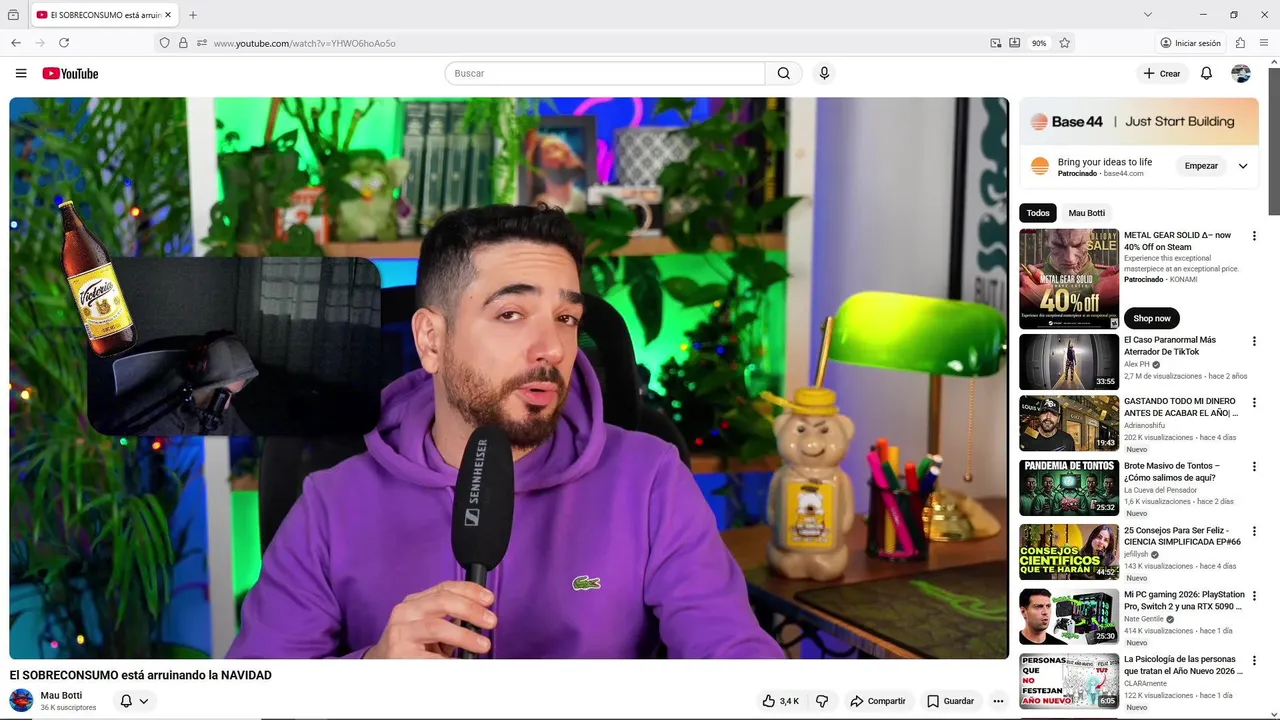Click Compartir to share the video
The image size is (1280, 720).
click(877, 701)
